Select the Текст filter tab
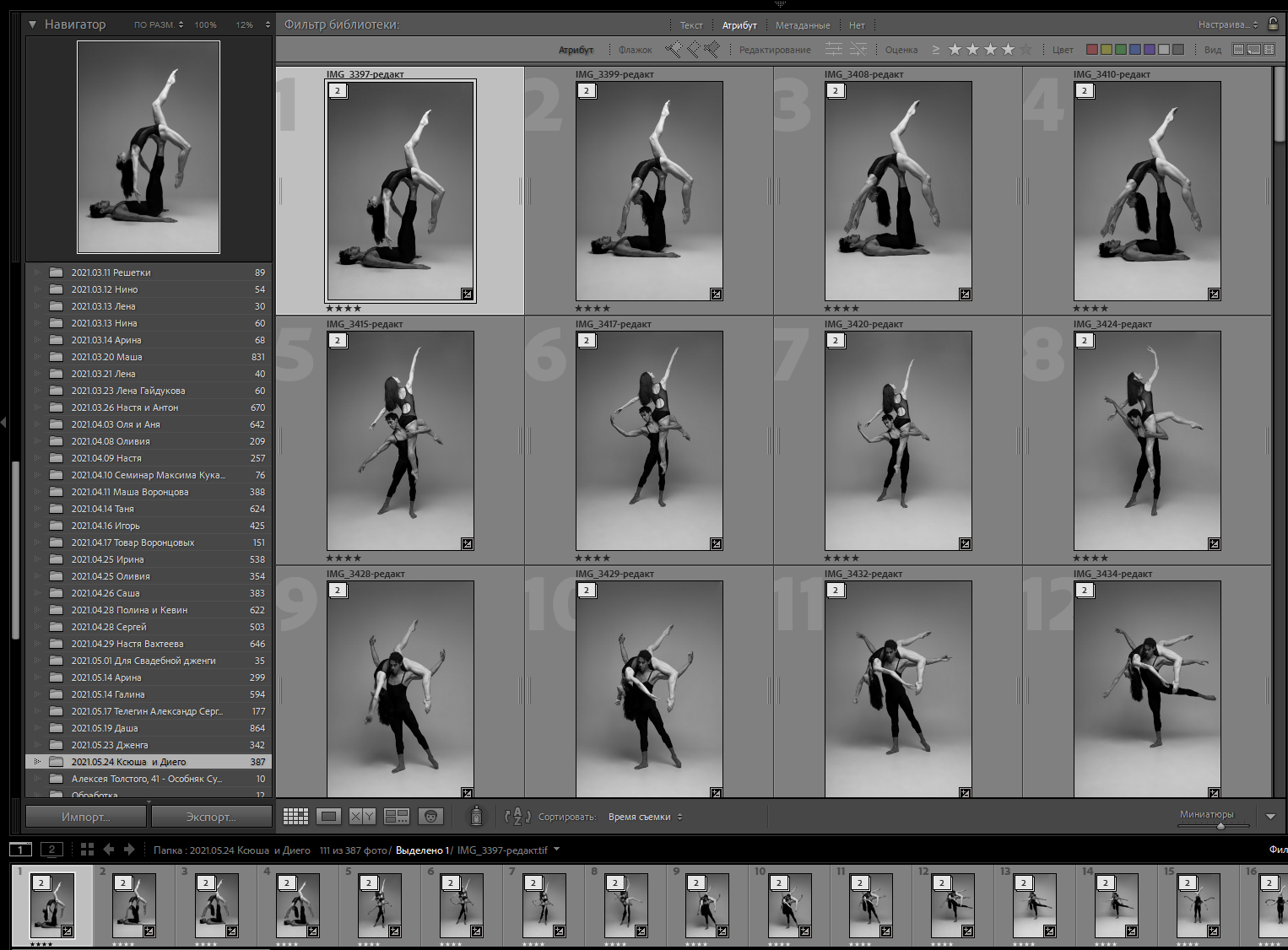This screenshot has width=1288, height=950. click(691, 25)
